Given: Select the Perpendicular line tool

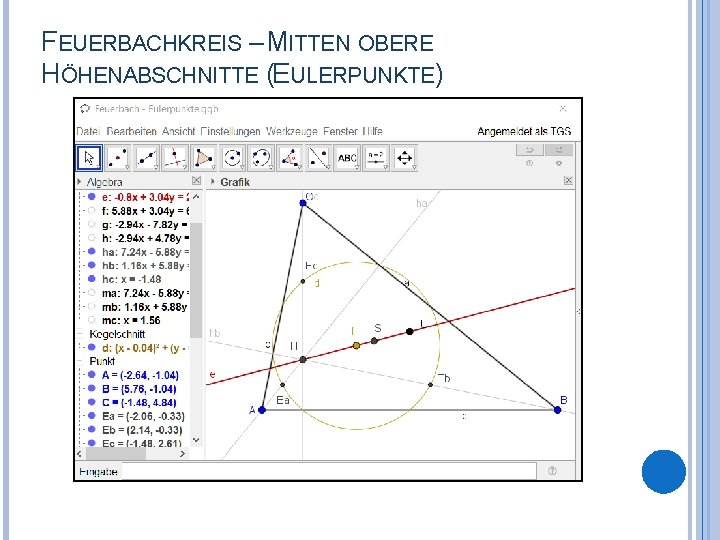Looking at the screenshot, I should click(175, 158).
